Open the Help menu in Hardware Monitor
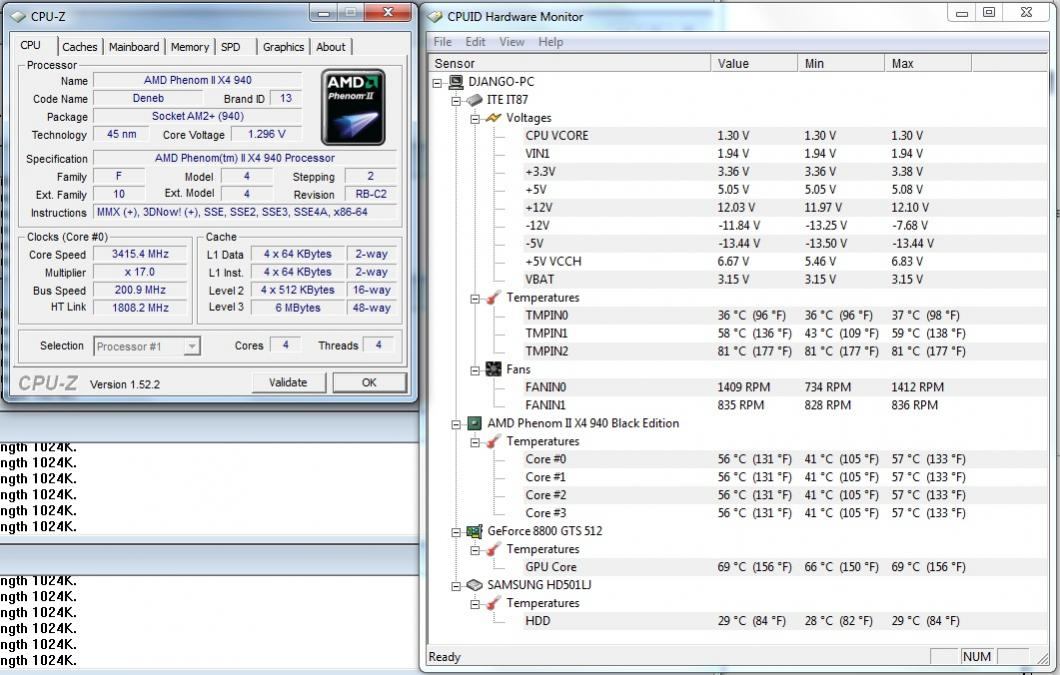 [550, 42]
